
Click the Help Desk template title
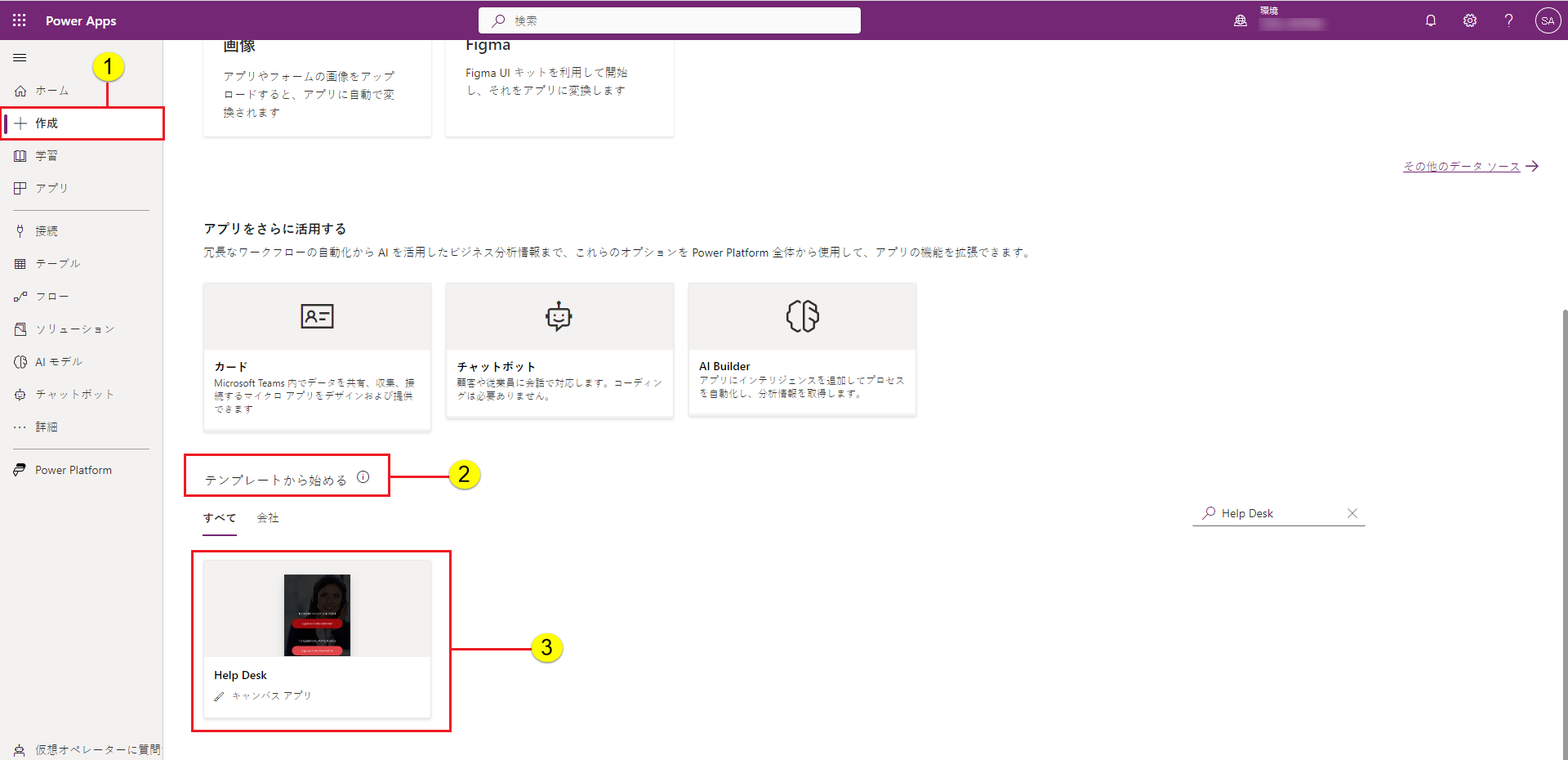(x=240, y=675)
